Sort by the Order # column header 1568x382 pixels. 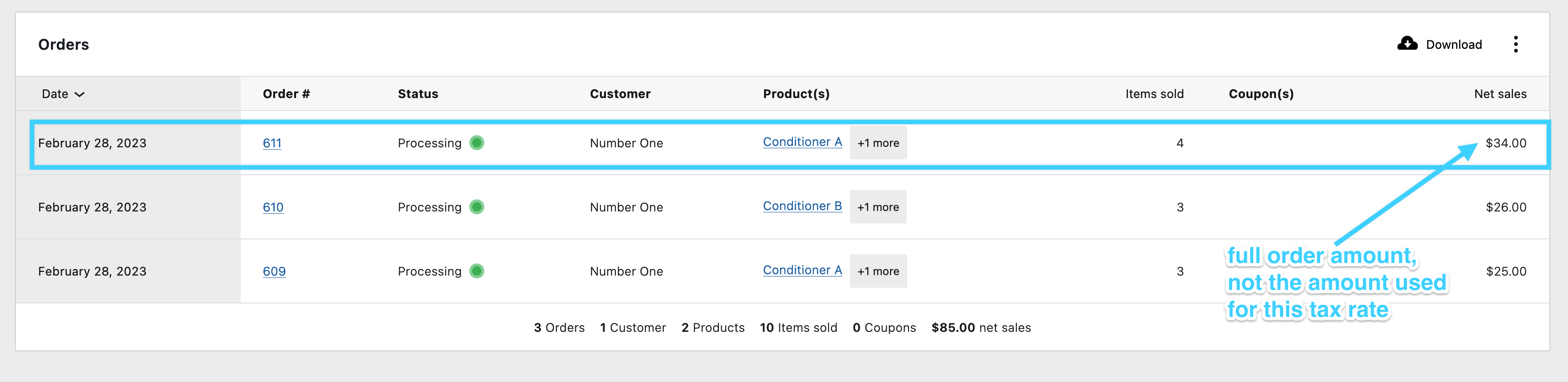286,94
